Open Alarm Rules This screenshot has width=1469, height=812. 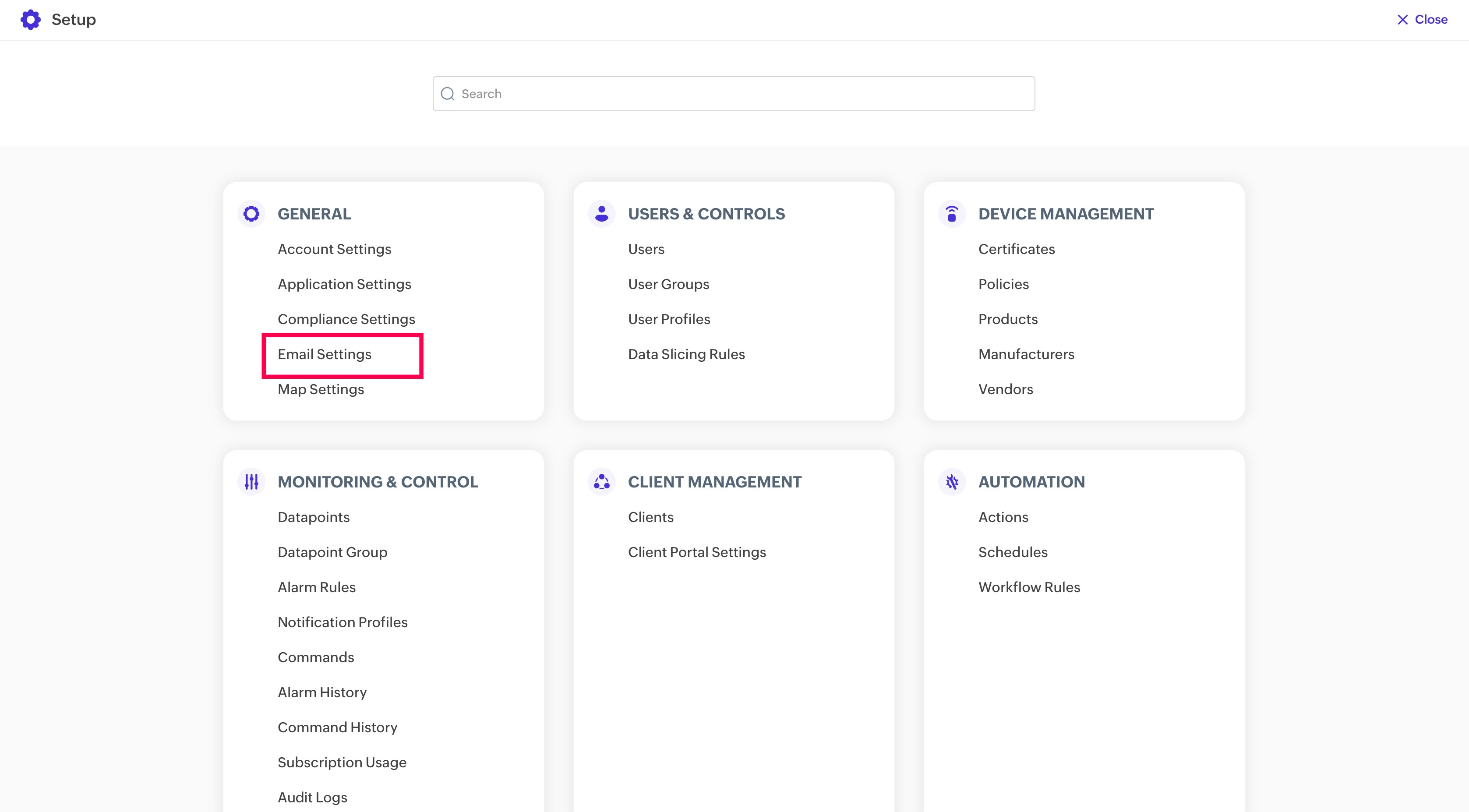317,587
